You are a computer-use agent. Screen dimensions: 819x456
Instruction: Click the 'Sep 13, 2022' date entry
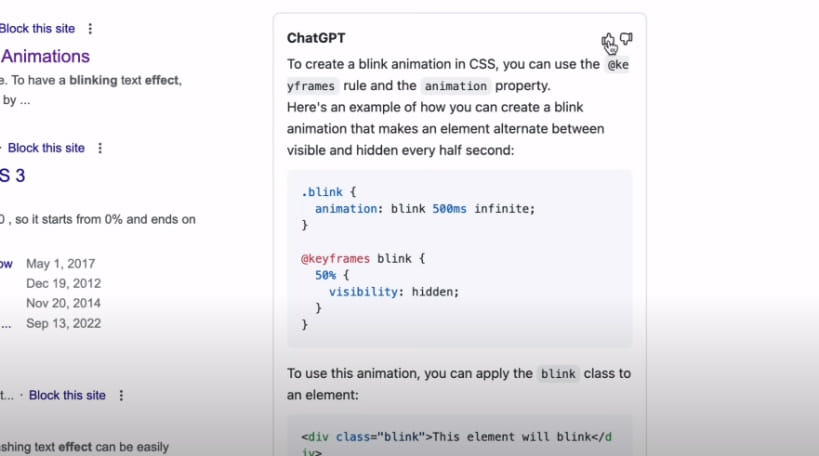pyautogui.click(x=64, y=324)
